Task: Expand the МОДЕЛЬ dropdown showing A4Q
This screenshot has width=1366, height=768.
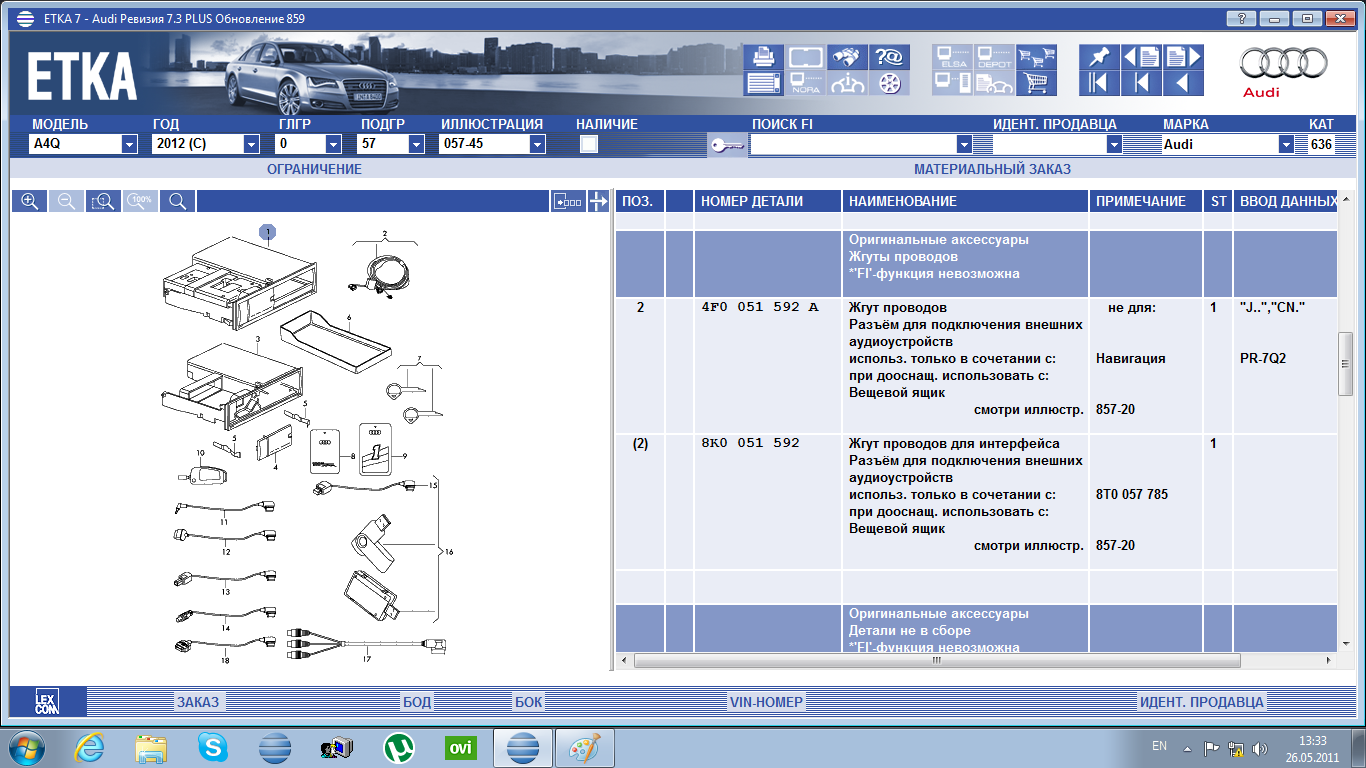Action: 129,144
